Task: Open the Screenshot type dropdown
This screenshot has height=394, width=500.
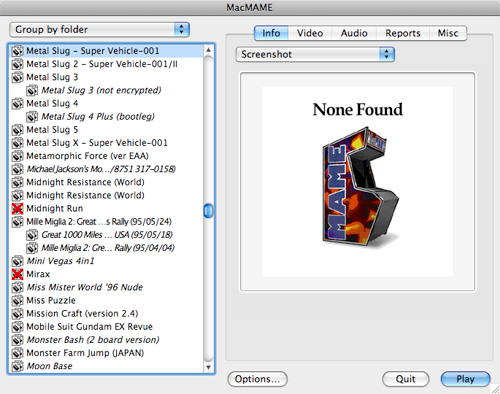Action: tap(315, 54)
